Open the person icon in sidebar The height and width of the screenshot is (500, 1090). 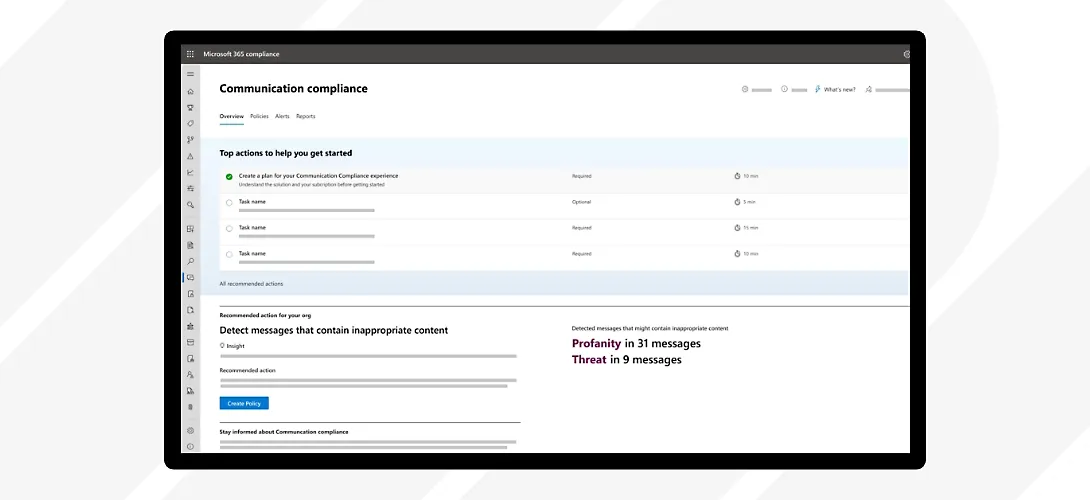point(190,375)
